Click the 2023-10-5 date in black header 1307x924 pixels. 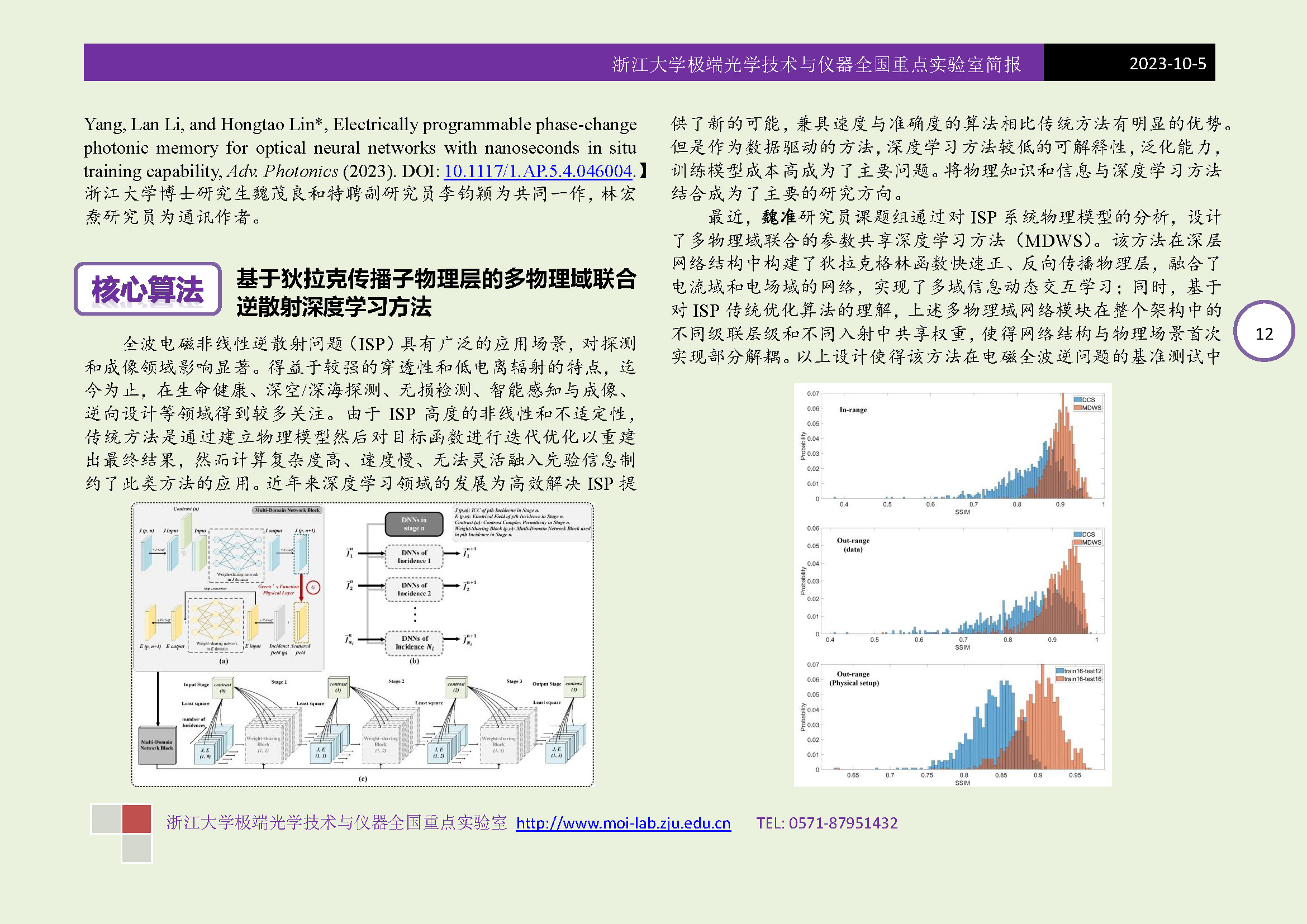coord(1167,63)
